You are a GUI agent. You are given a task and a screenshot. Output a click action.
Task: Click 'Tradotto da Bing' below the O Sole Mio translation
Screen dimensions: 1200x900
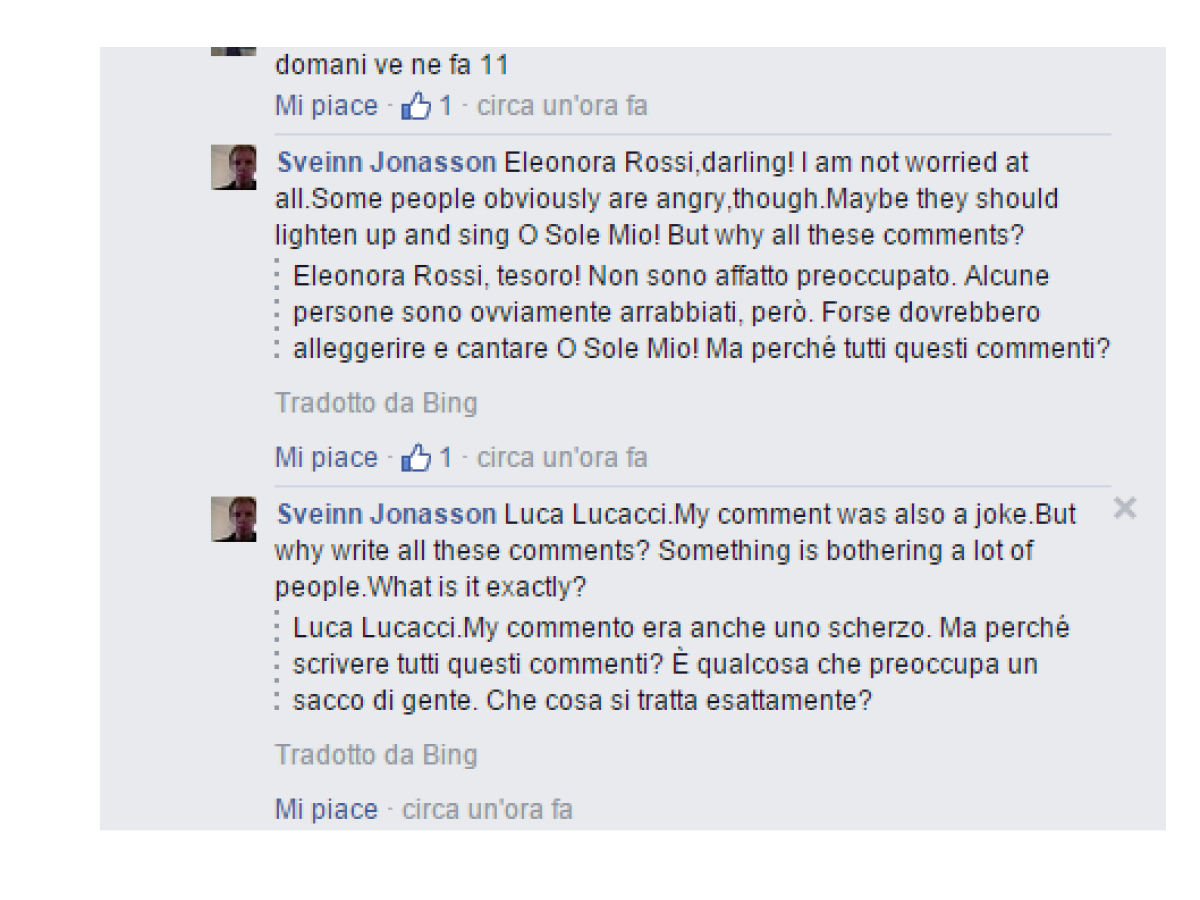point(376,403)
